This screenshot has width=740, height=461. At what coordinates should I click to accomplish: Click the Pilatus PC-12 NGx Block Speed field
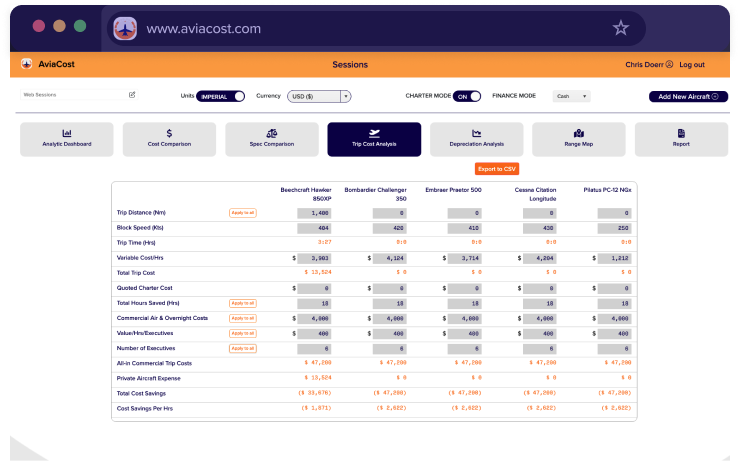click(x=614, y=228)
